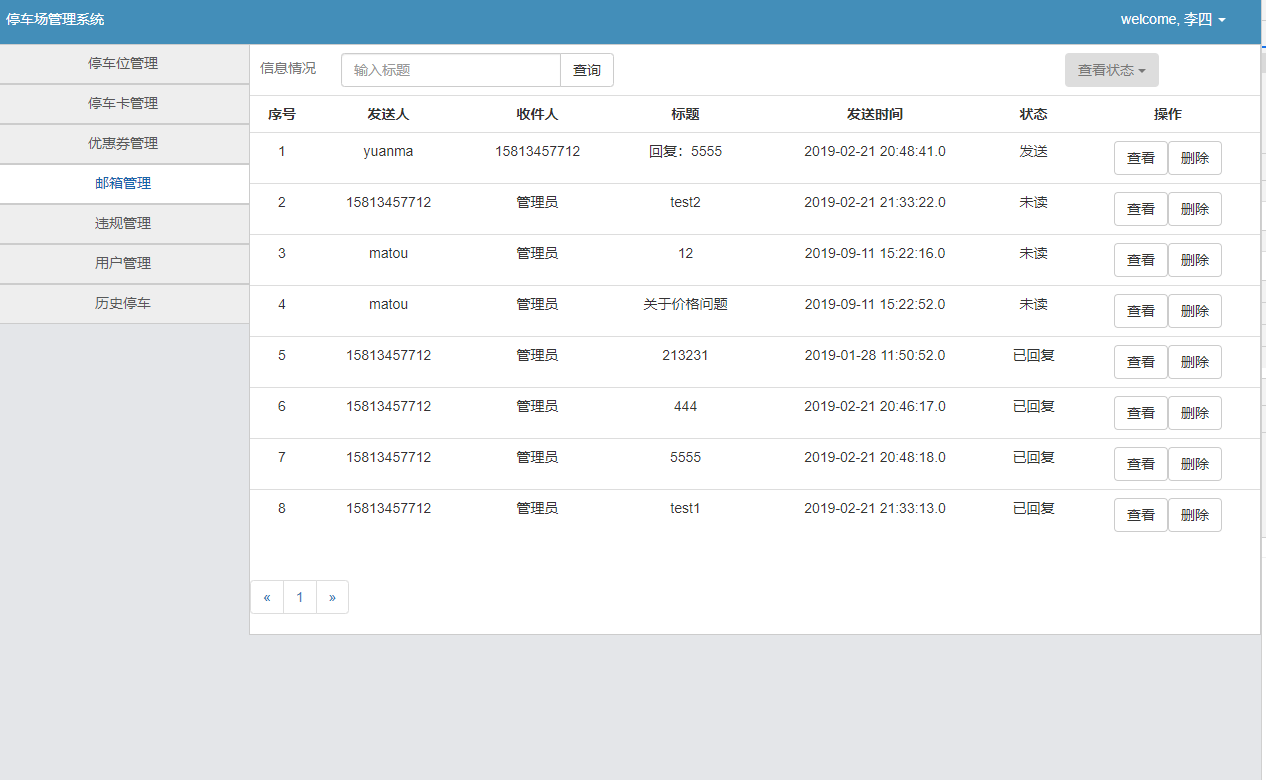This screenshot has height=780, width=1266.
Task: 查看 the message titled 关于价格问题
Action: pyautogui.click(x=1140, y=310)
